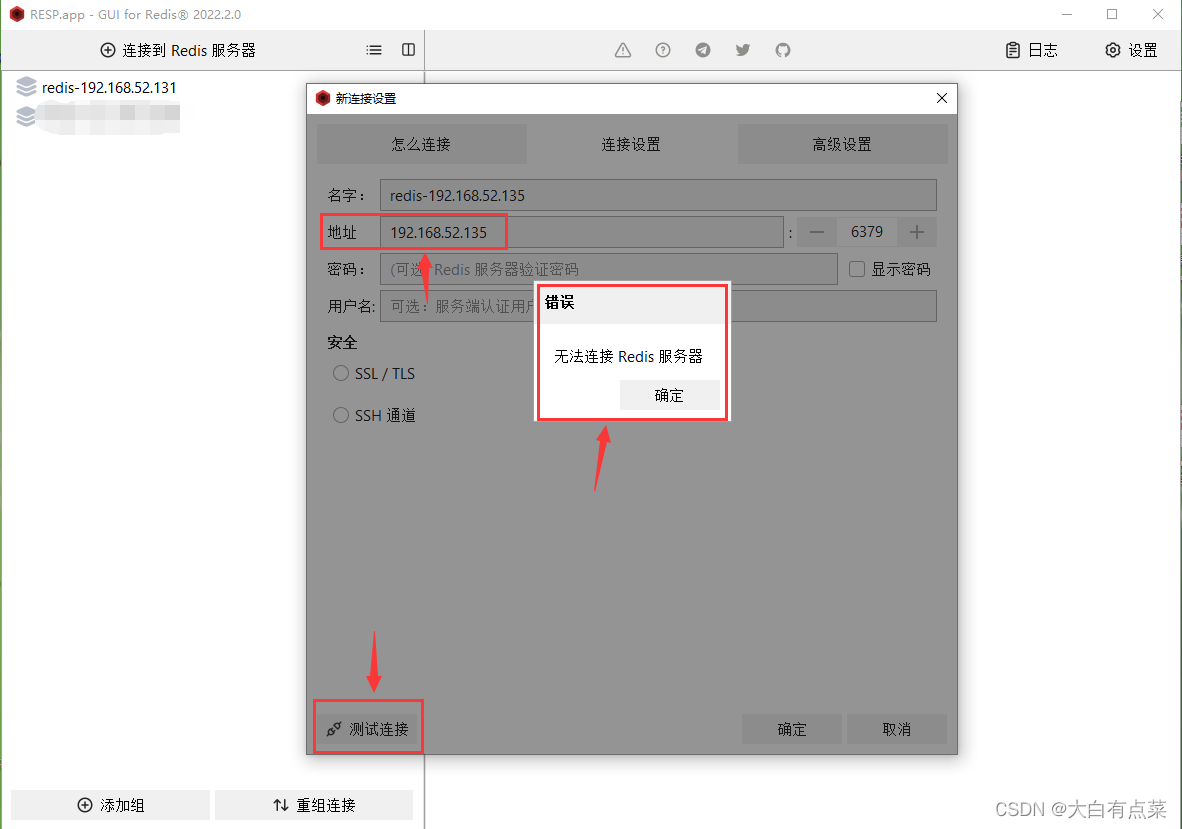Click 设置 in the top right

coord(1130,49)
